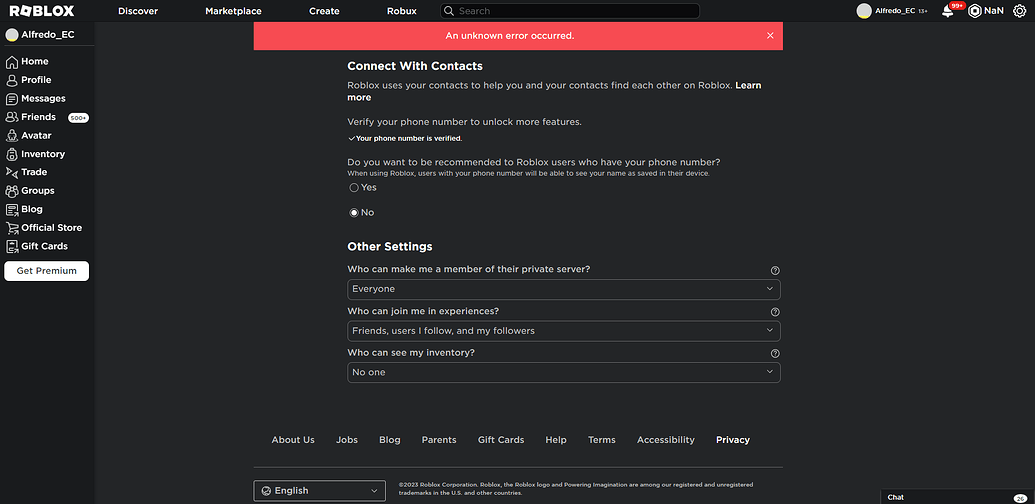Expand the private server membership dropdown
This screenshot has height=504, width=1035.
(x=564, y=289)
